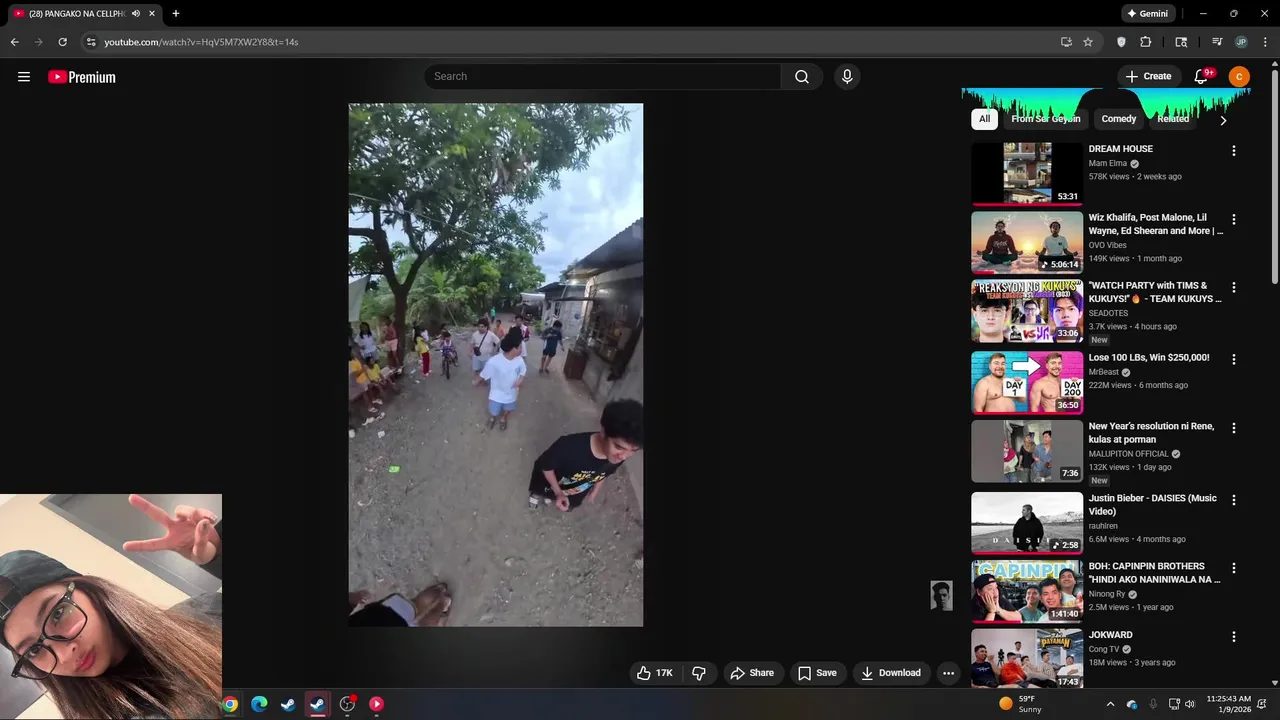The width and height of the screenshot is (1280, 720).
Task: Click the Save button
Action: pos(816,673)
